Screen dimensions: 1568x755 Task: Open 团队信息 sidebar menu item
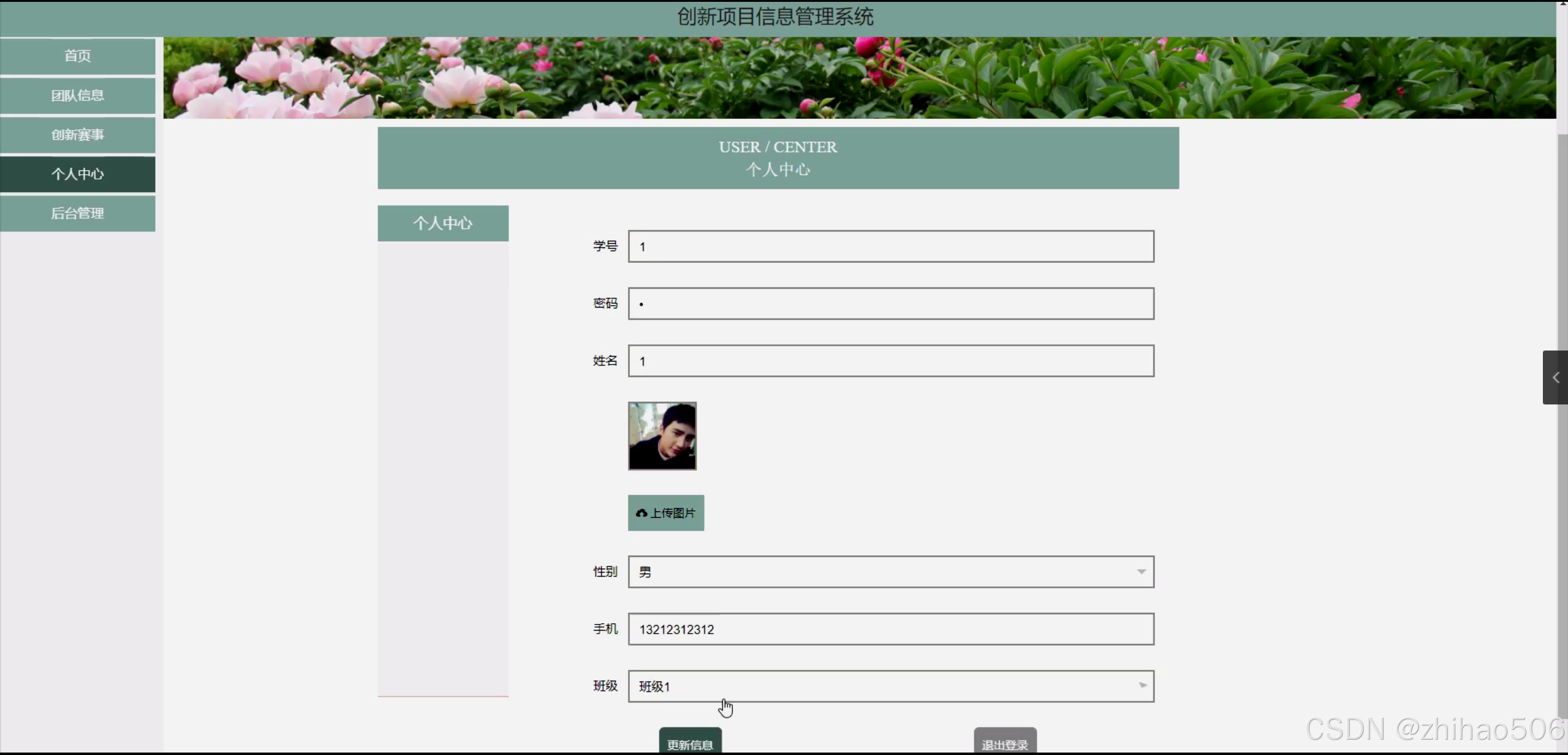[78, 95]
